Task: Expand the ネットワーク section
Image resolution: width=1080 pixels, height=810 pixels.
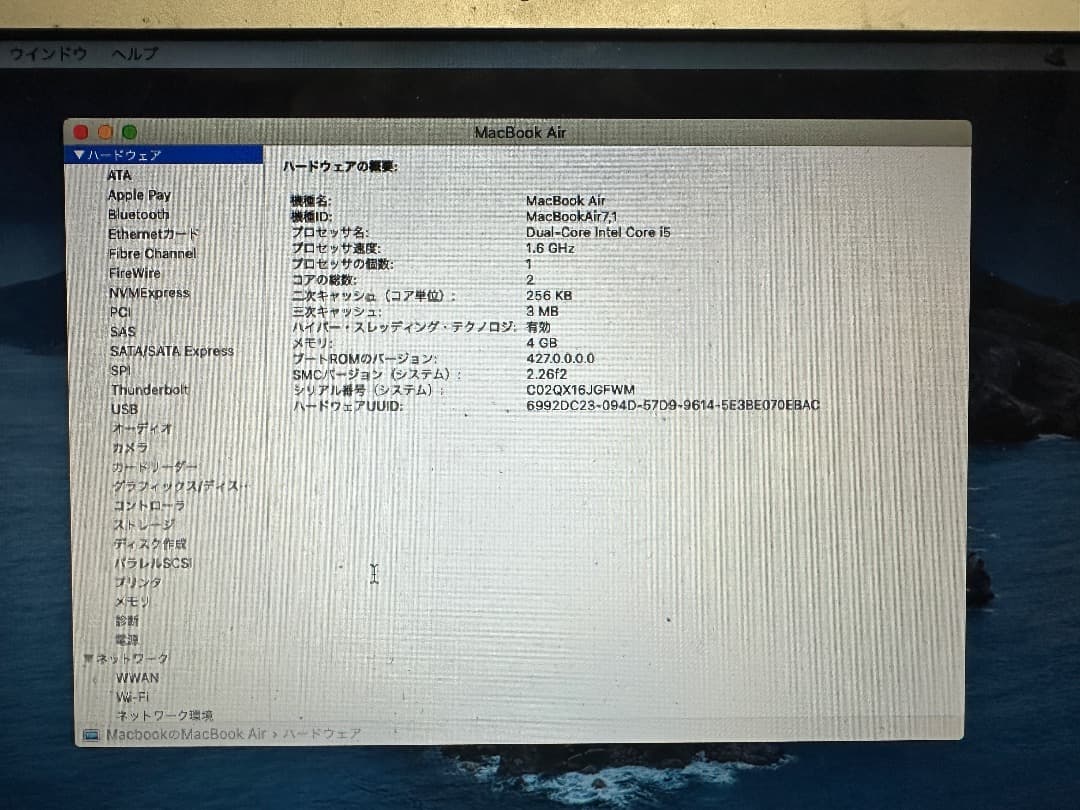Action: pyautogui.click(x=89, y=659)
